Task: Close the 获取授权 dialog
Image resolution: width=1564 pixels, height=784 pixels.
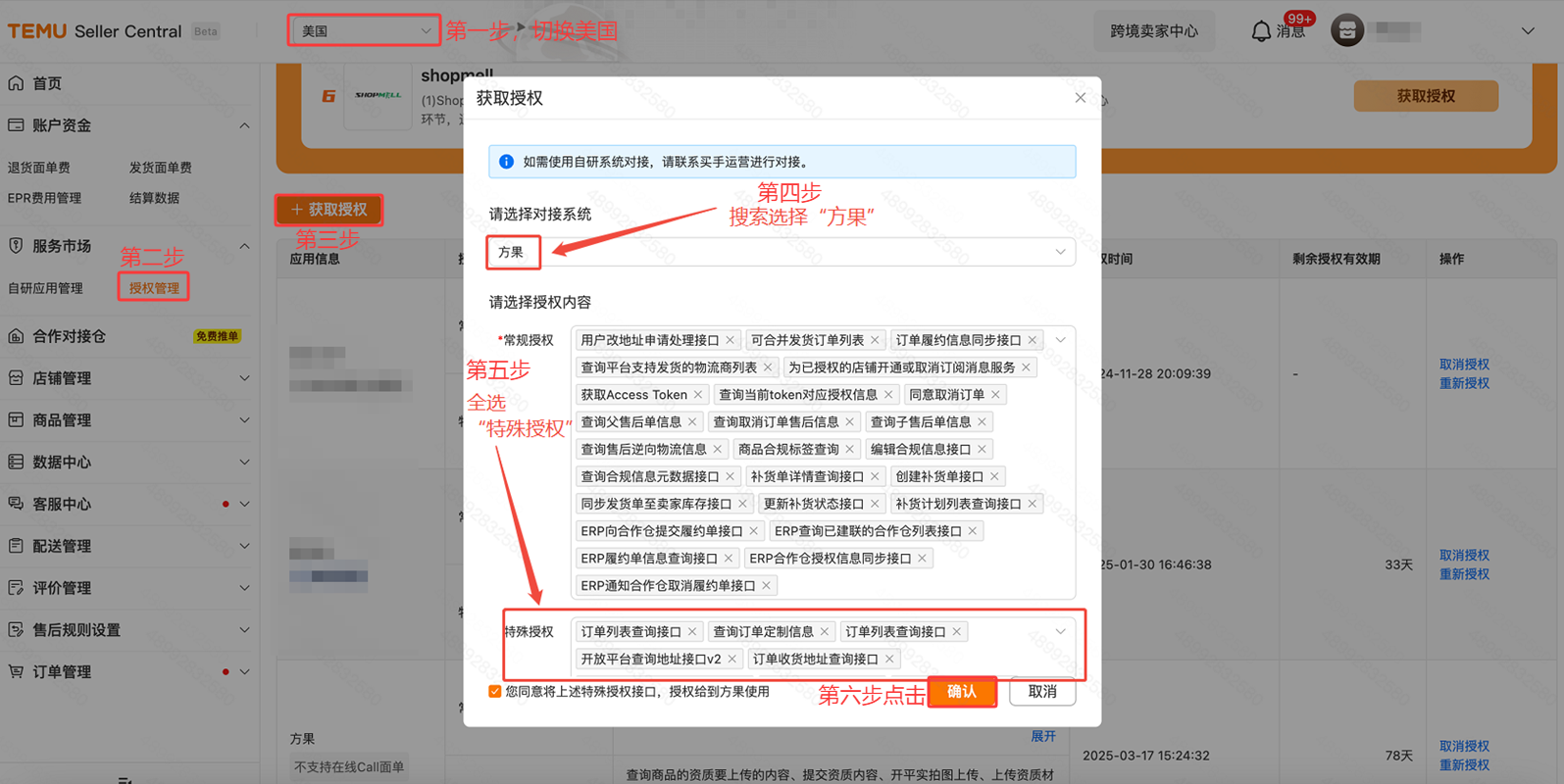Action: [x=1080, y=98]
